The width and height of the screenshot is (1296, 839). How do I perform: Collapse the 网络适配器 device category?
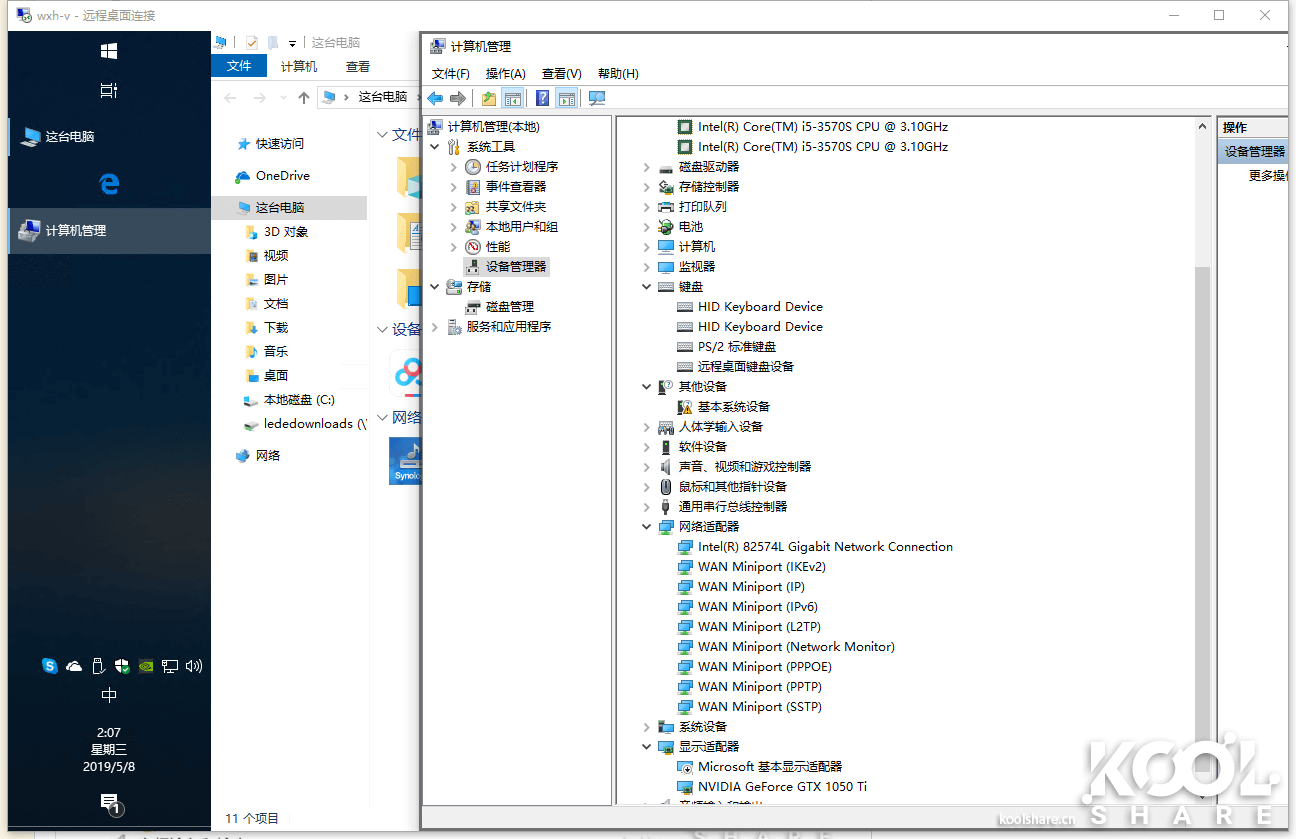(647, 527)
